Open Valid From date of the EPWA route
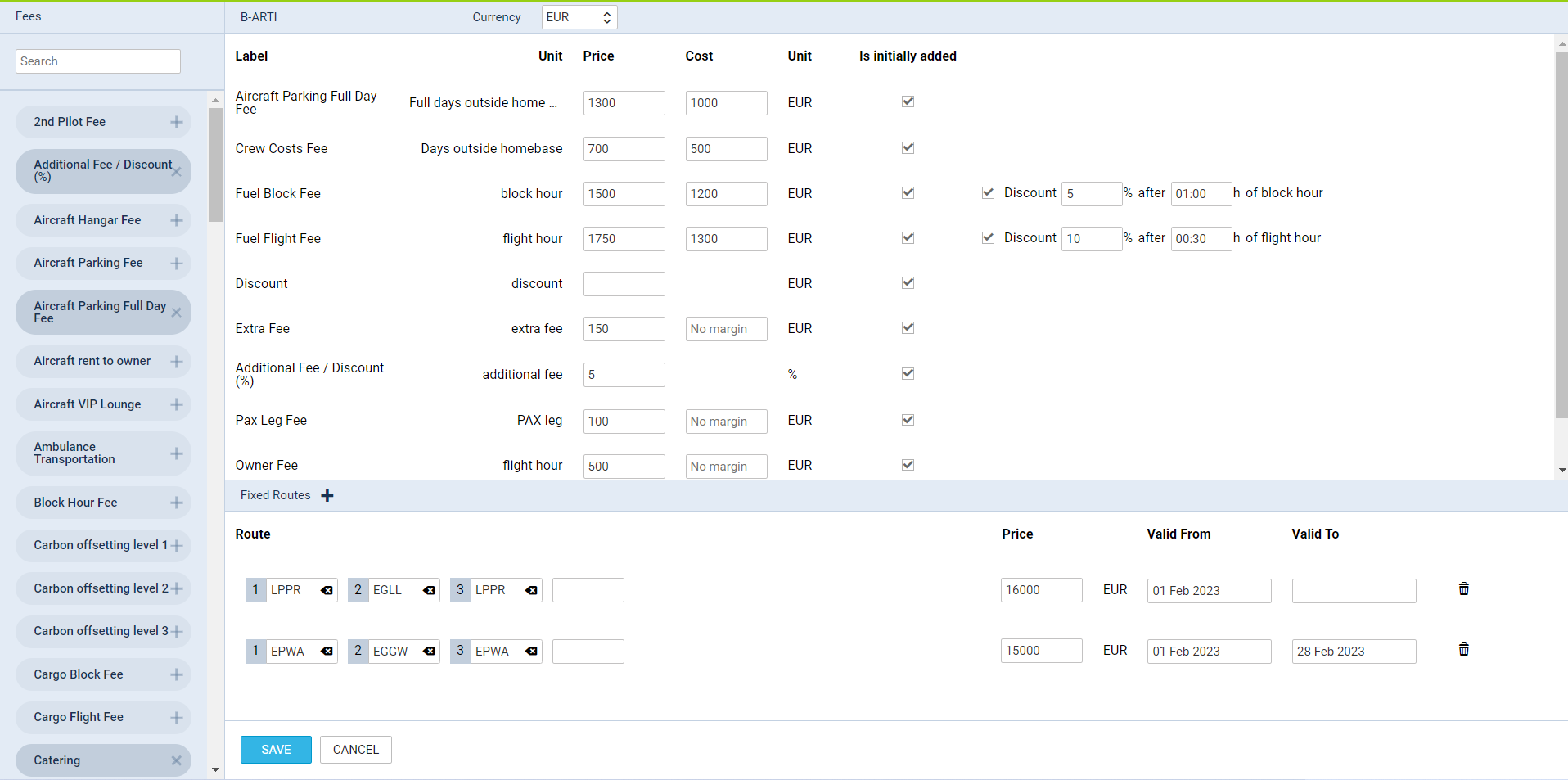 click(1210, 652)
